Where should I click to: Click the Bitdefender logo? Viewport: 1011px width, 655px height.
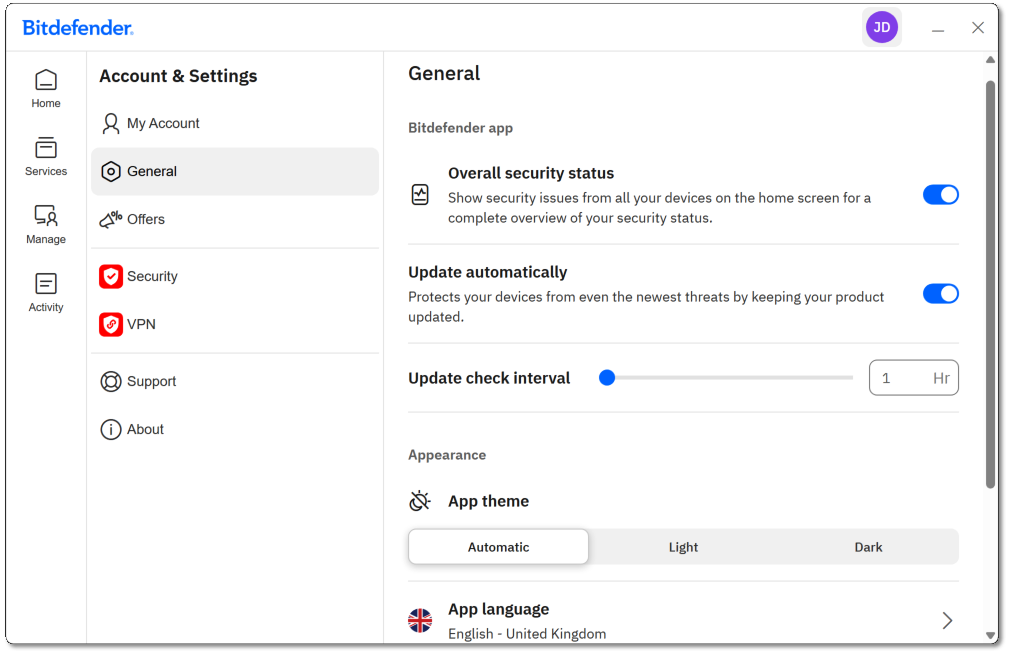click(77, 27)
